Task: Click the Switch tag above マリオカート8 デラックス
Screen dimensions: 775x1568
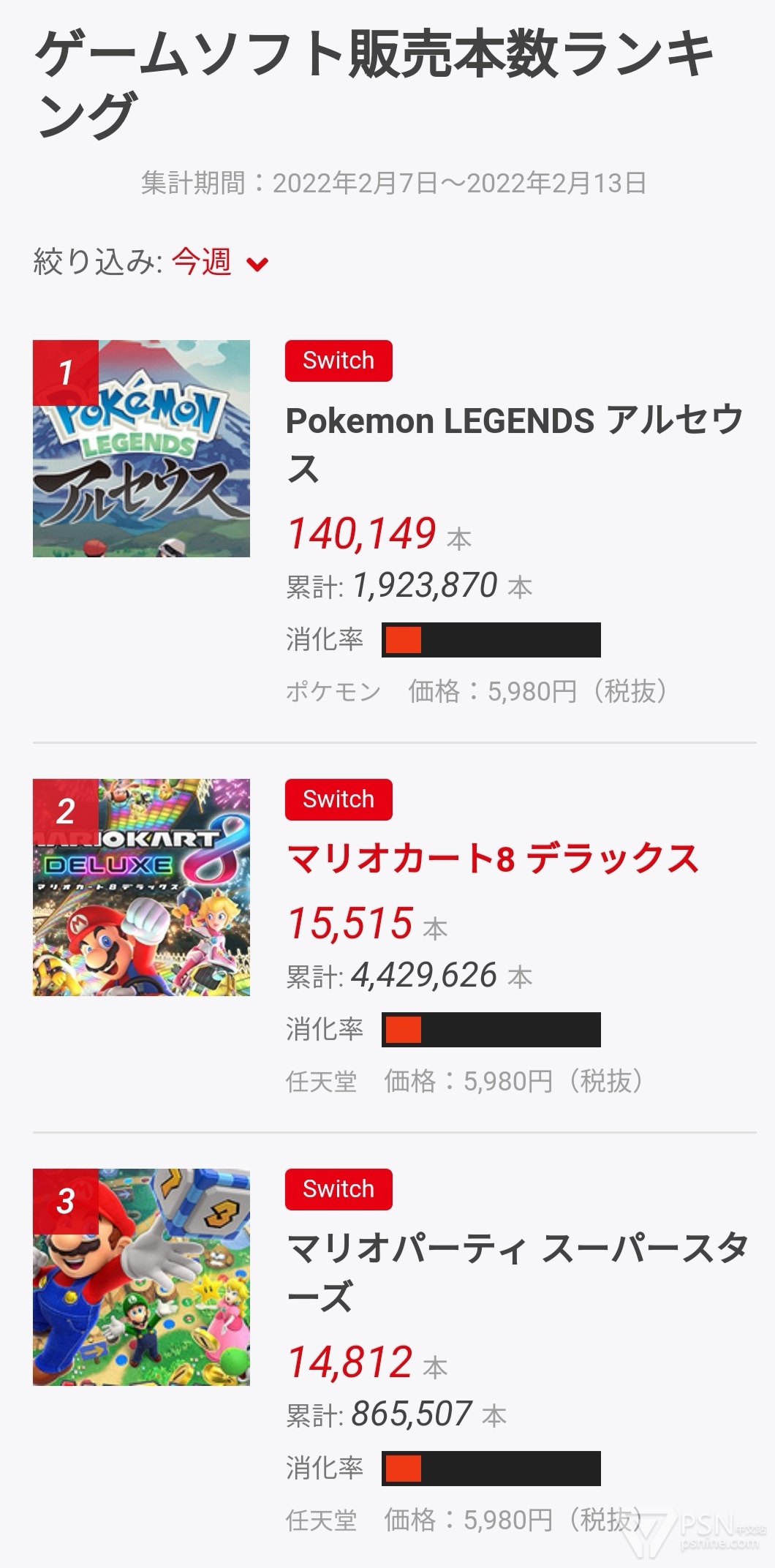Action: tap(339, 799)
